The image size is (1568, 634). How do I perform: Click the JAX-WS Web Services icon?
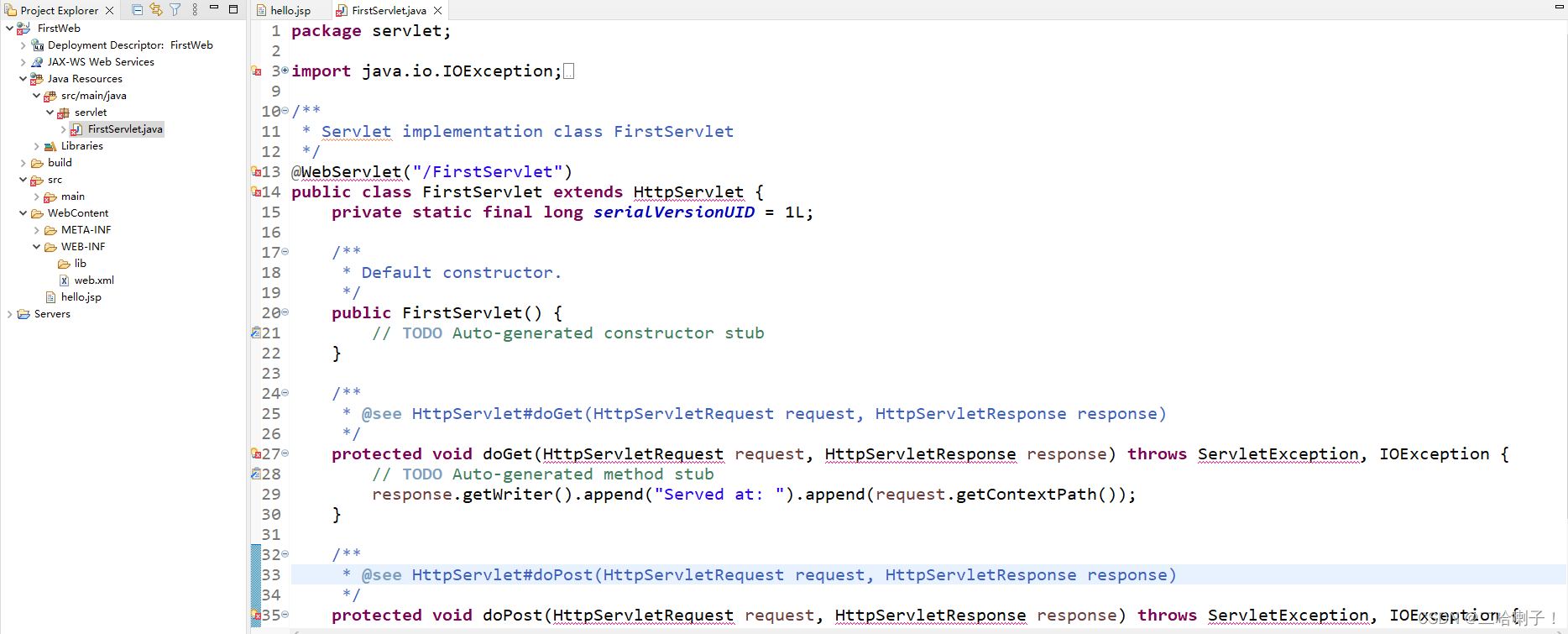[37, 62]
